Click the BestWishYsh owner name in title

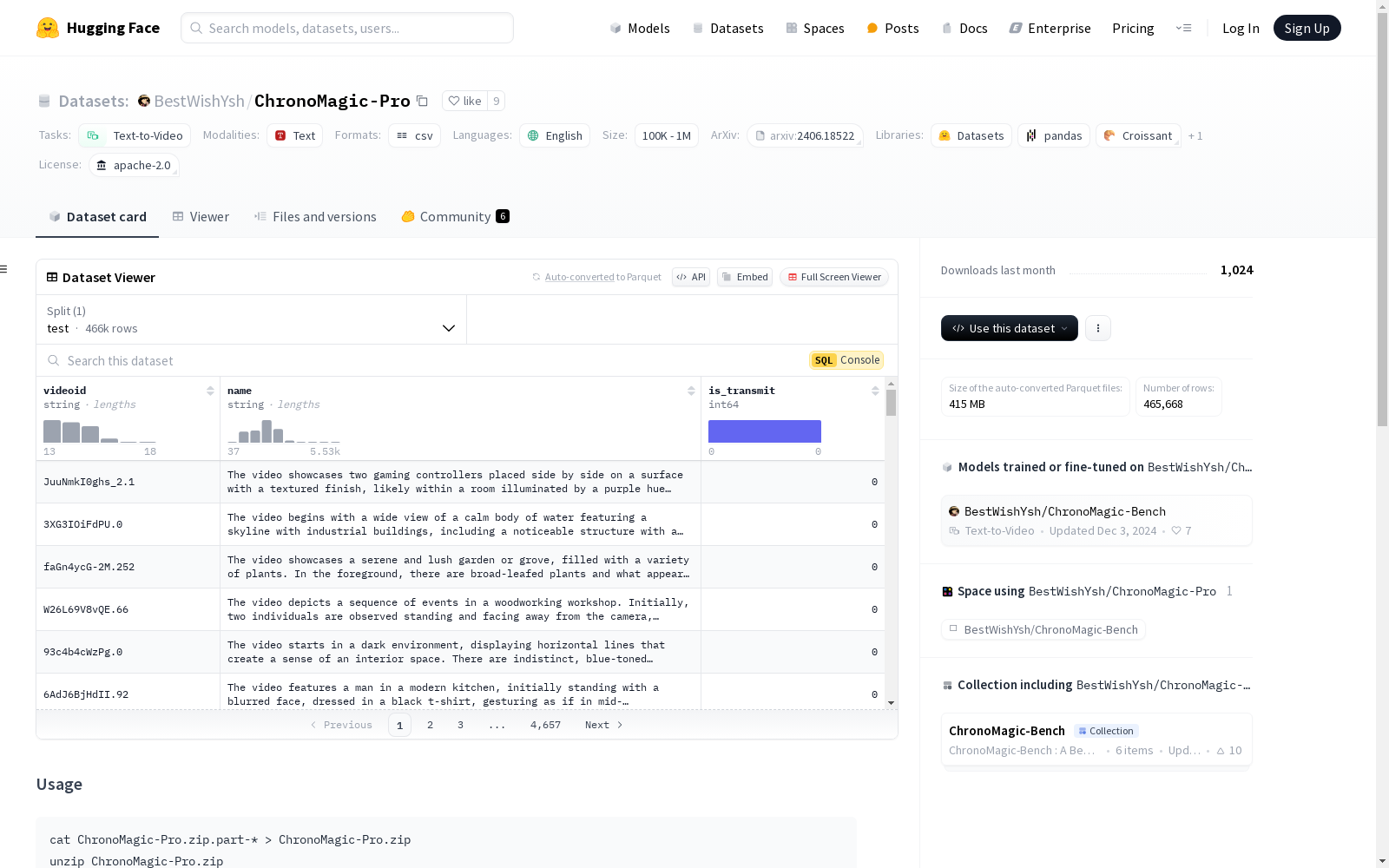click(x=199, y=101)
